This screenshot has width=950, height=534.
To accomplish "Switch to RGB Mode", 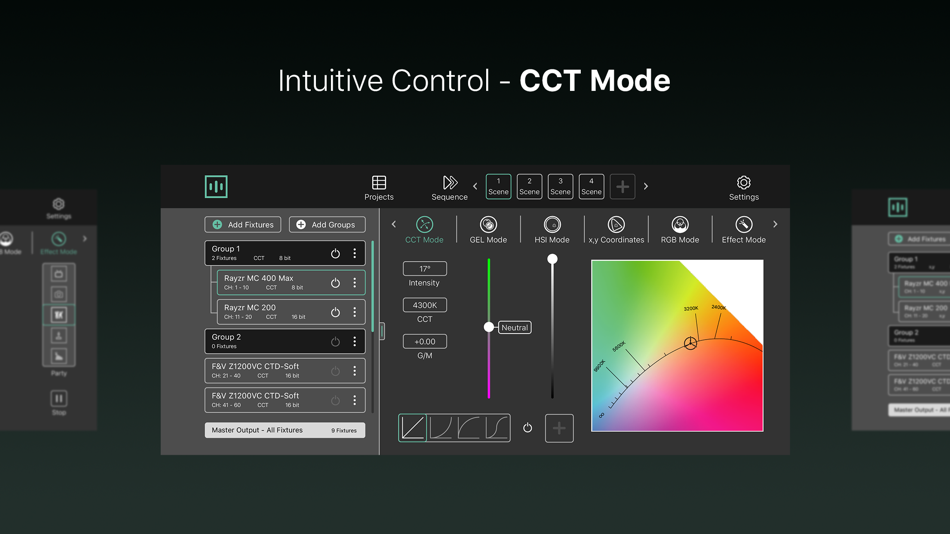I will [x=680, y=230].
